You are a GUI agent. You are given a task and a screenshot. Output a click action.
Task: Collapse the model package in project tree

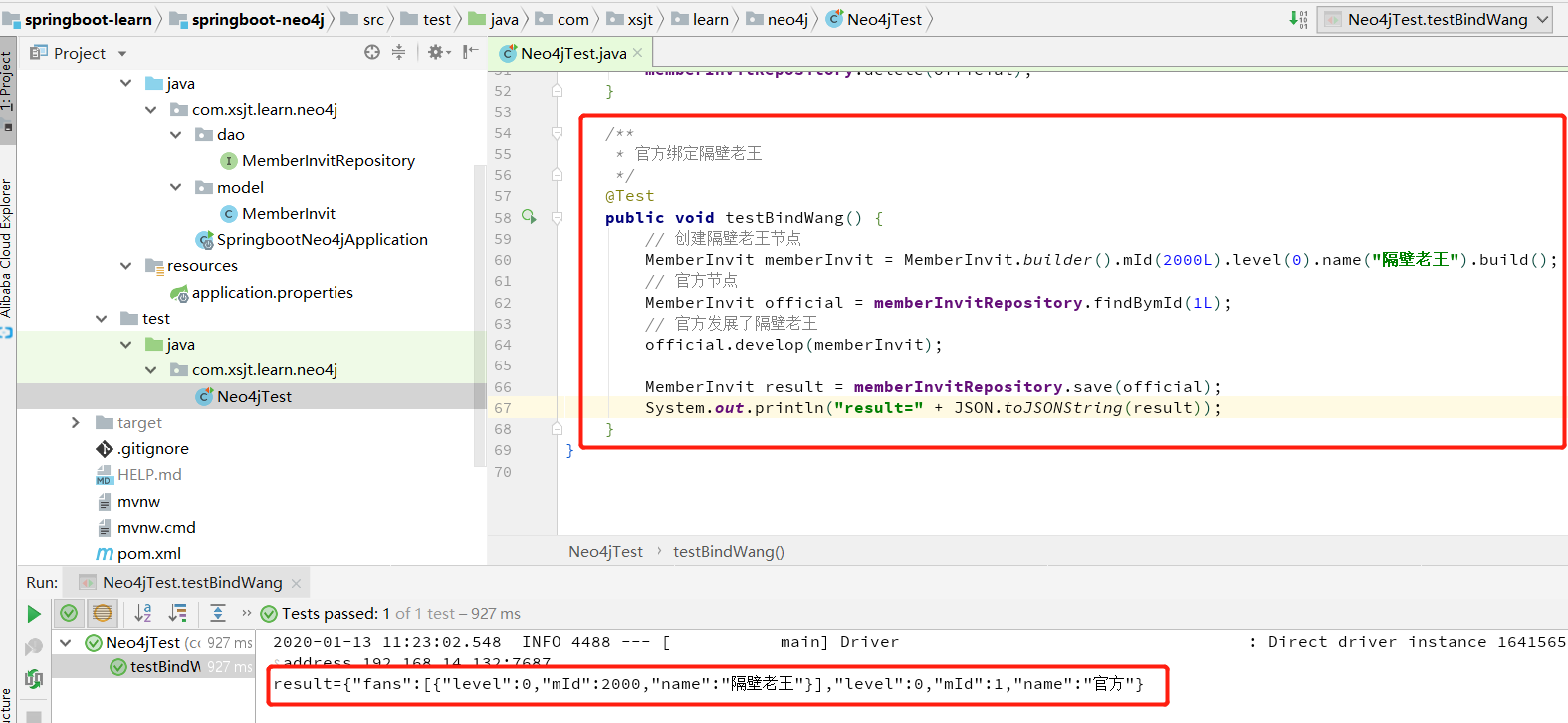(176, 187)
